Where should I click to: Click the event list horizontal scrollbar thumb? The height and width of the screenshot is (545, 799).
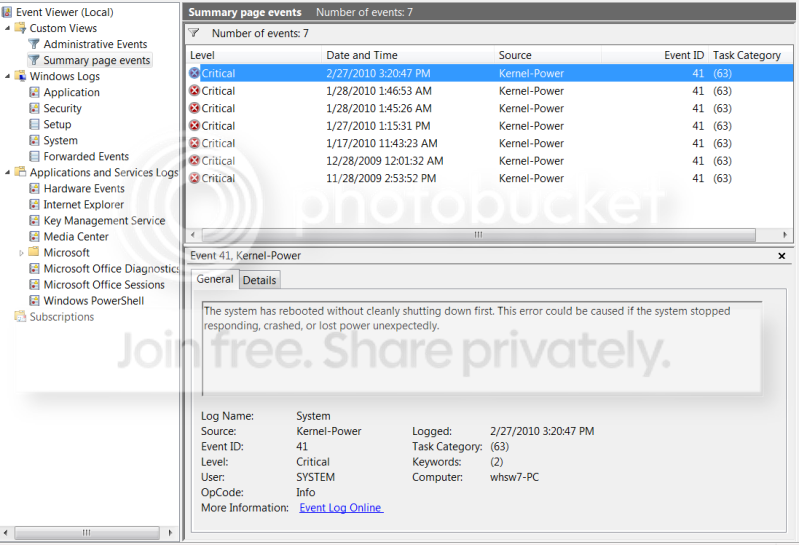click(x=478, y=235)
